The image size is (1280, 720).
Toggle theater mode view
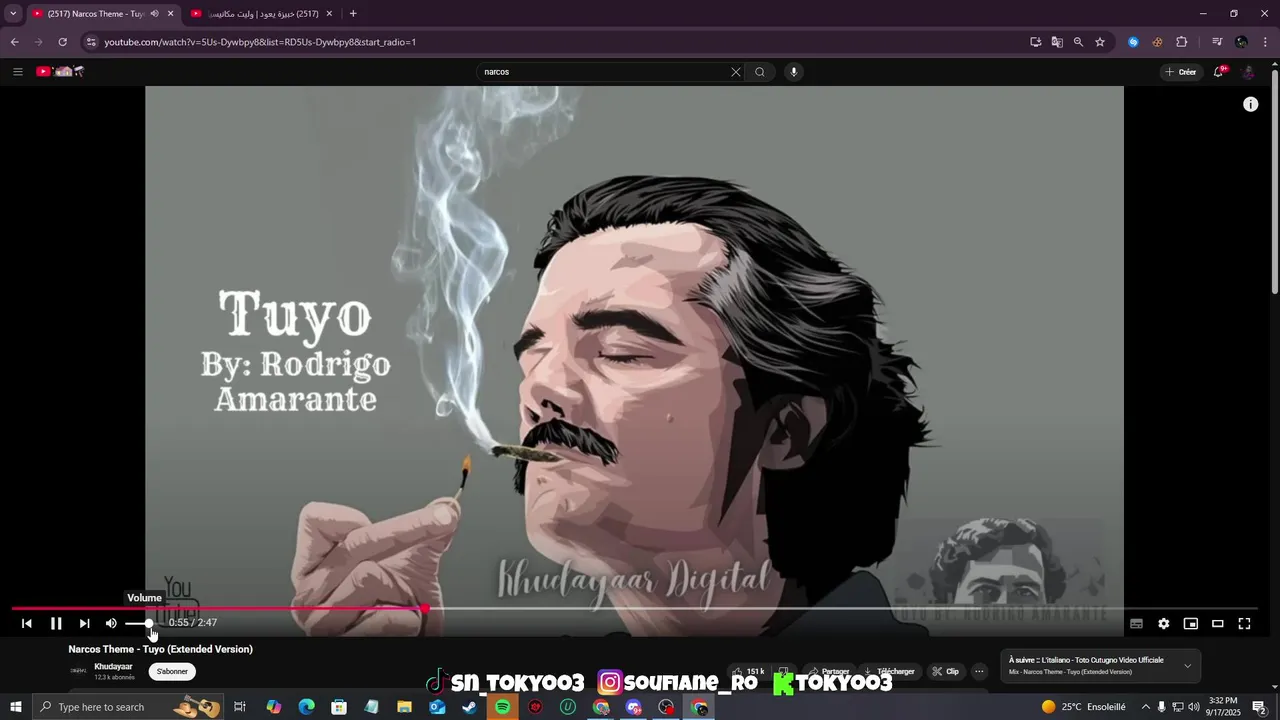point(1217,623)
